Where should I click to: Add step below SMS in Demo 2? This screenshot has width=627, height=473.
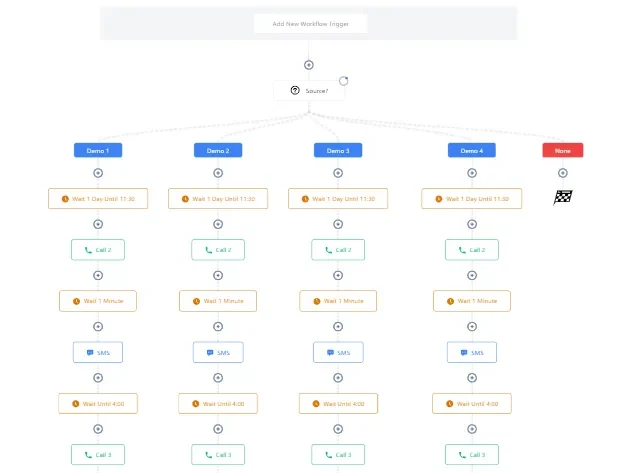(x=218, y=378)
